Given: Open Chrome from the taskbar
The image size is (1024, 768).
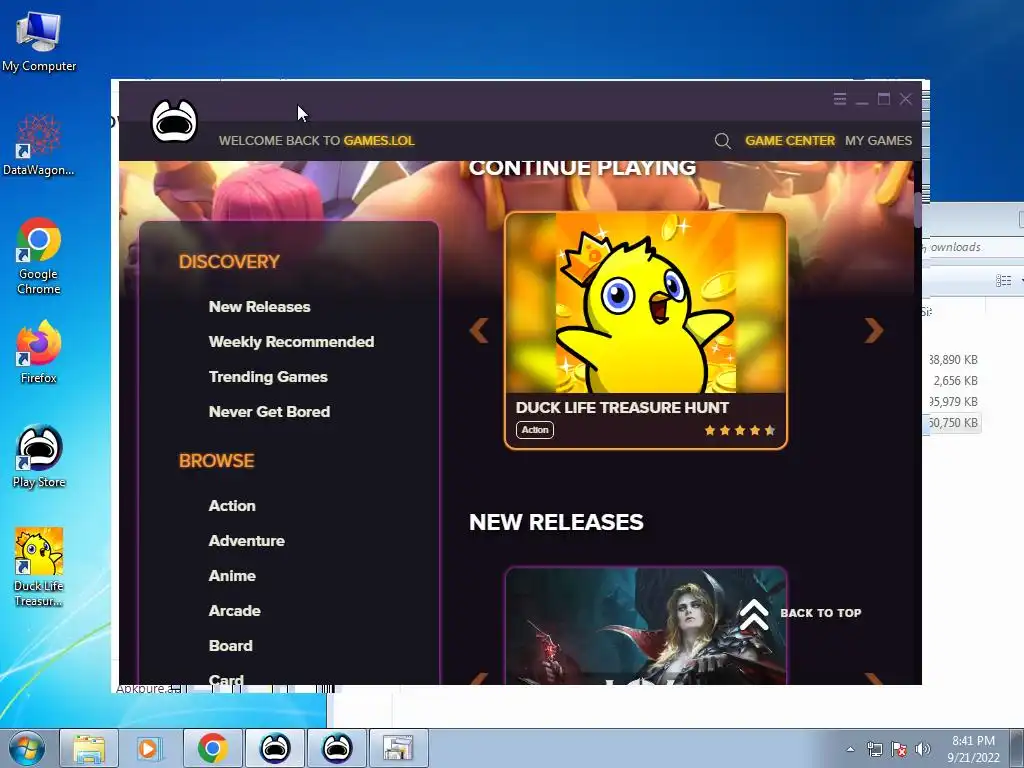Looking at the screenshot, I should (x=212, y=748).
